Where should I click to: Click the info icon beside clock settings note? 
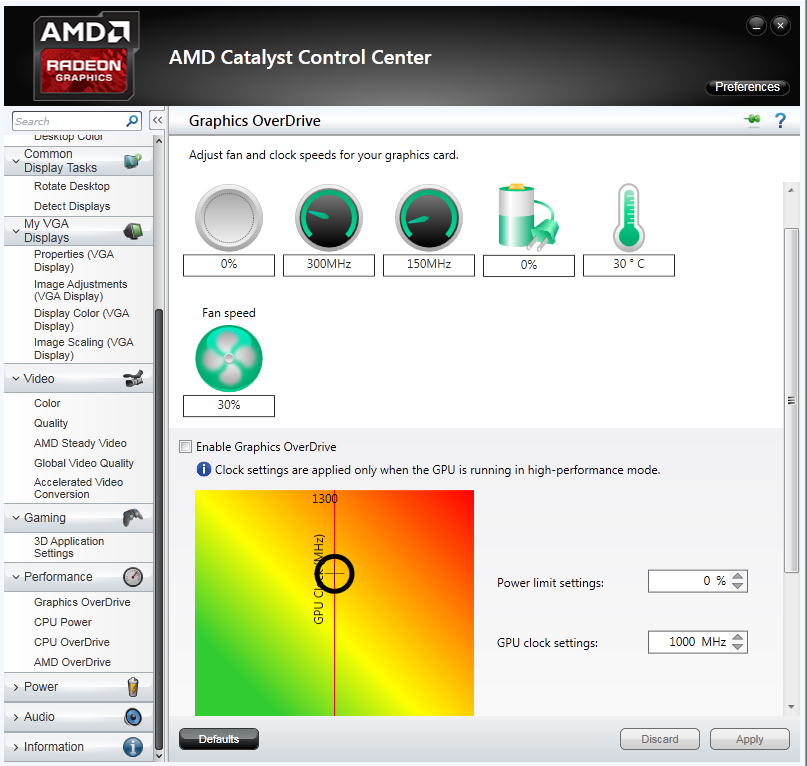pyautogui.click(x=204, y=469)
